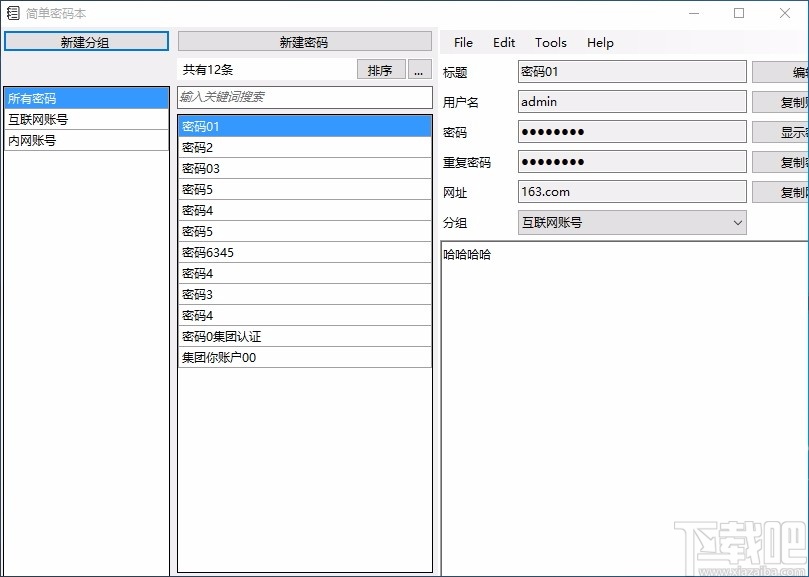Select the 所有密码 group in sidebar
809x577 pixels.
(86, 97)
